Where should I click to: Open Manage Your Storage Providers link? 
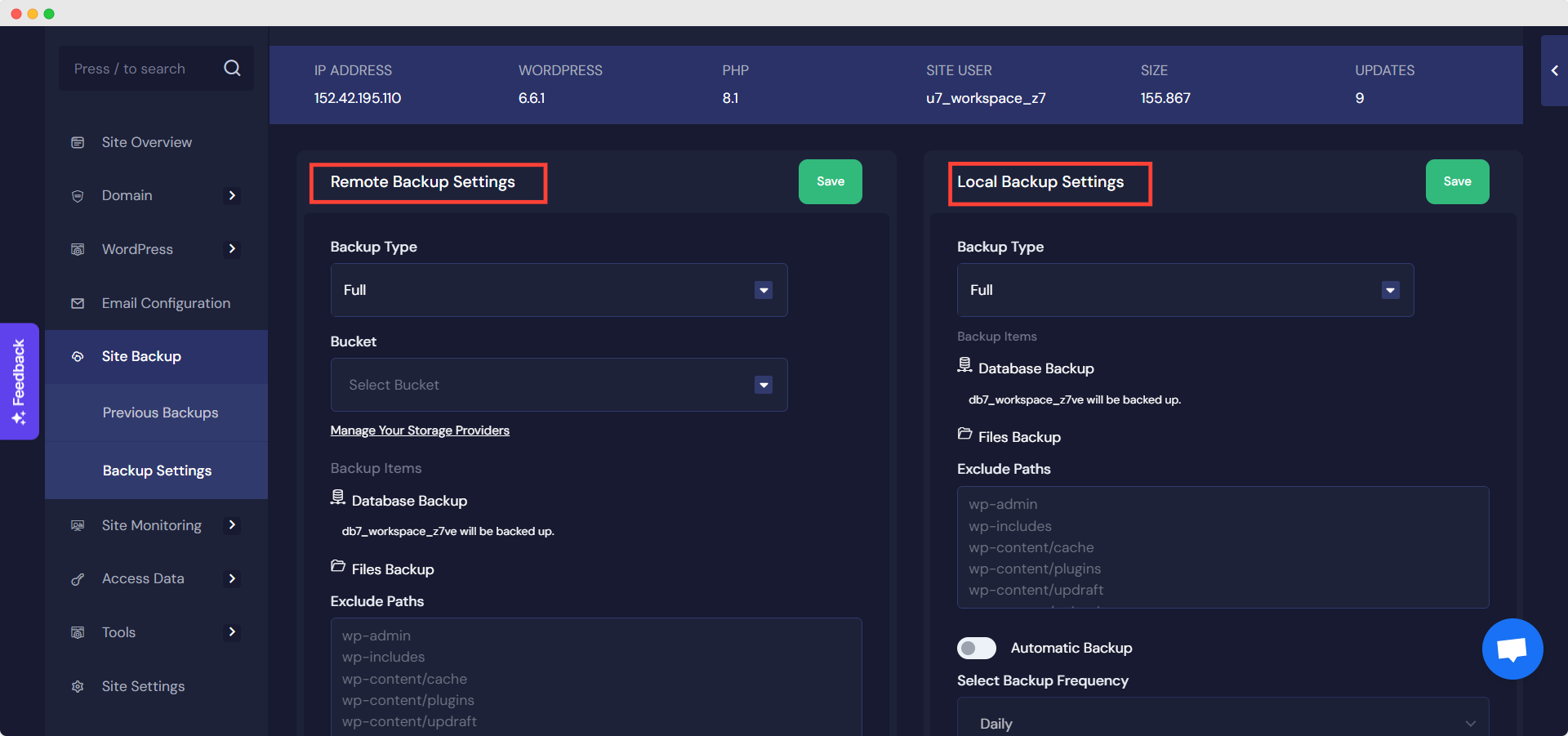(x=420, y=430)
